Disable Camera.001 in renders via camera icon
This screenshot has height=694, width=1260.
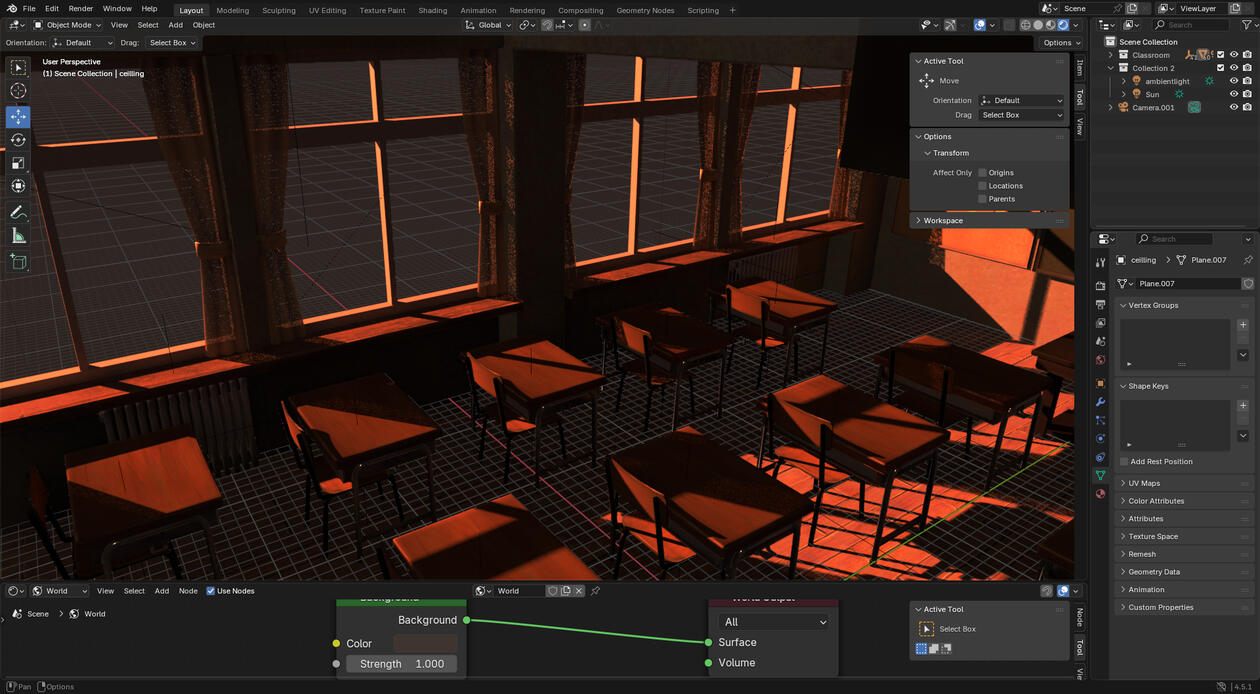pos(1247,107)
